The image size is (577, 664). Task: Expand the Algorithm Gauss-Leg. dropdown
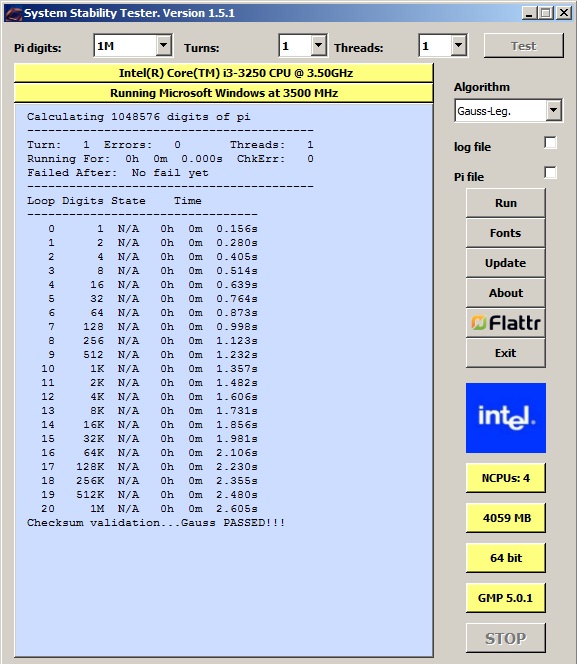click(x=553, y=111)
